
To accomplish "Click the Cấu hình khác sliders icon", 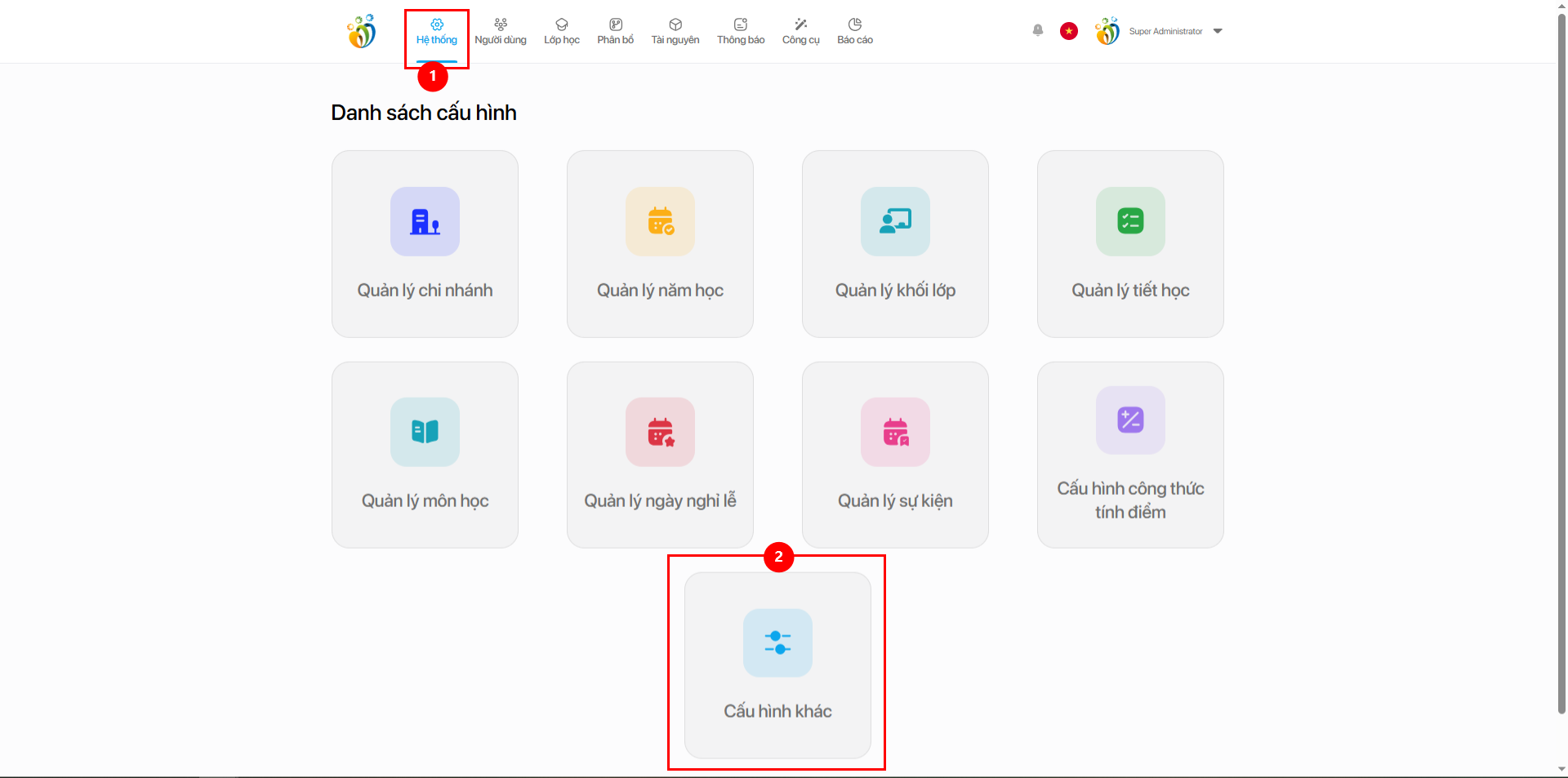I will (x=777, y=642).
